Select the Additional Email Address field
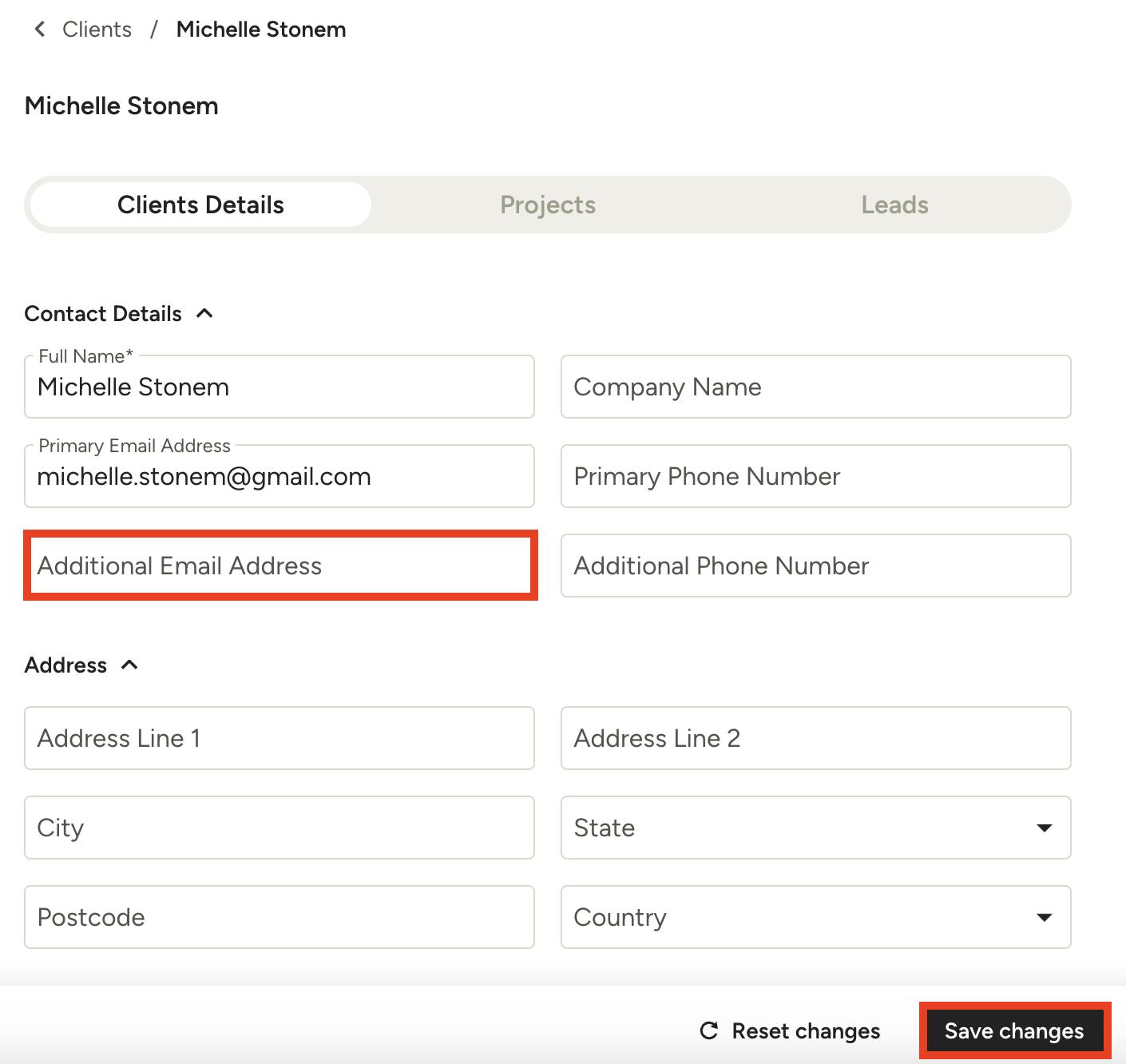This screenshot has width=1126, height=1064. pos(279,566)
